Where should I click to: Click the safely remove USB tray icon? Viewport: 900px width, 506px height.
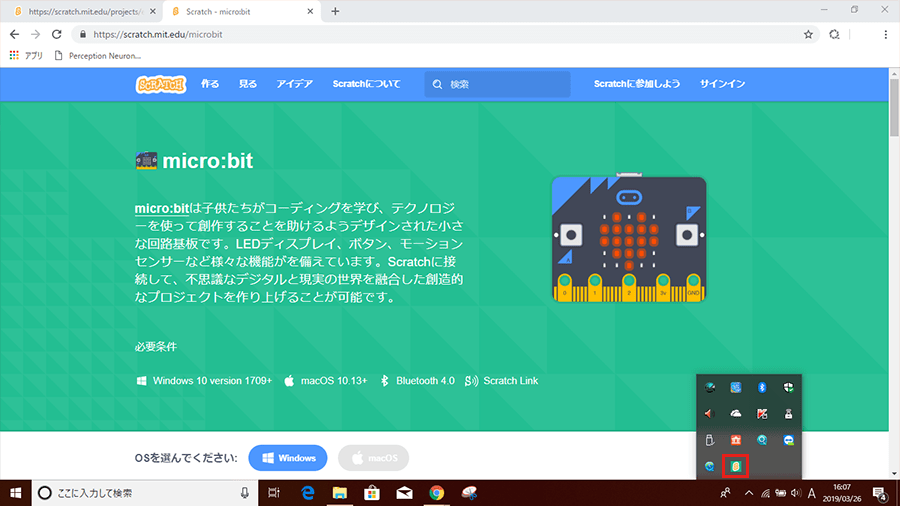coord(709,440)
